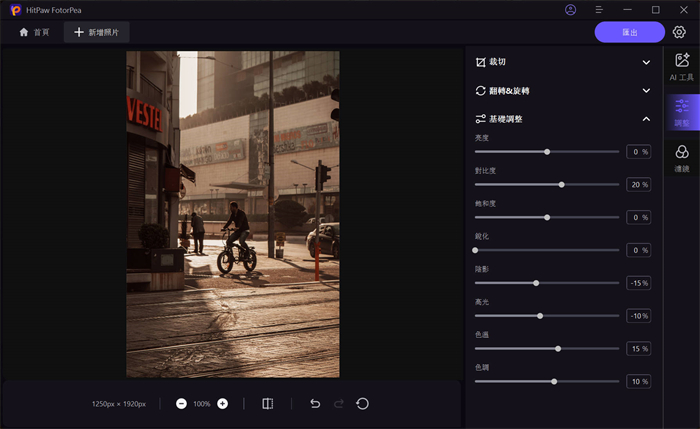The image size is (700, 429).
Task: Click the 新增照片 button
Action: pos(97,32)
